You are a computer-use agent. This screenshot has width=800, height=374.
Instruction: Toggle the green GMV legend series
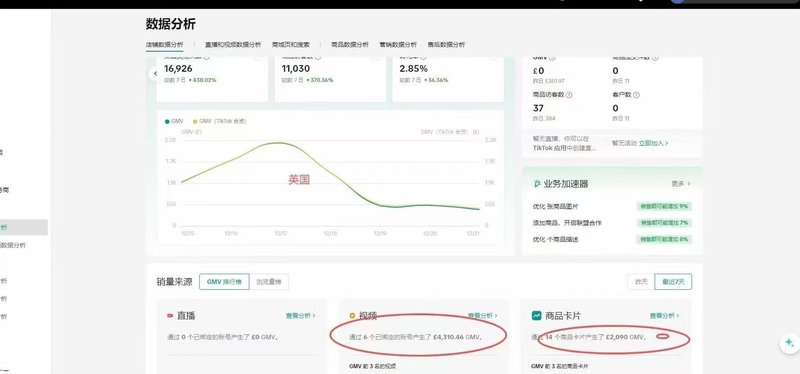pyautogui.click(x=174, y=121)
